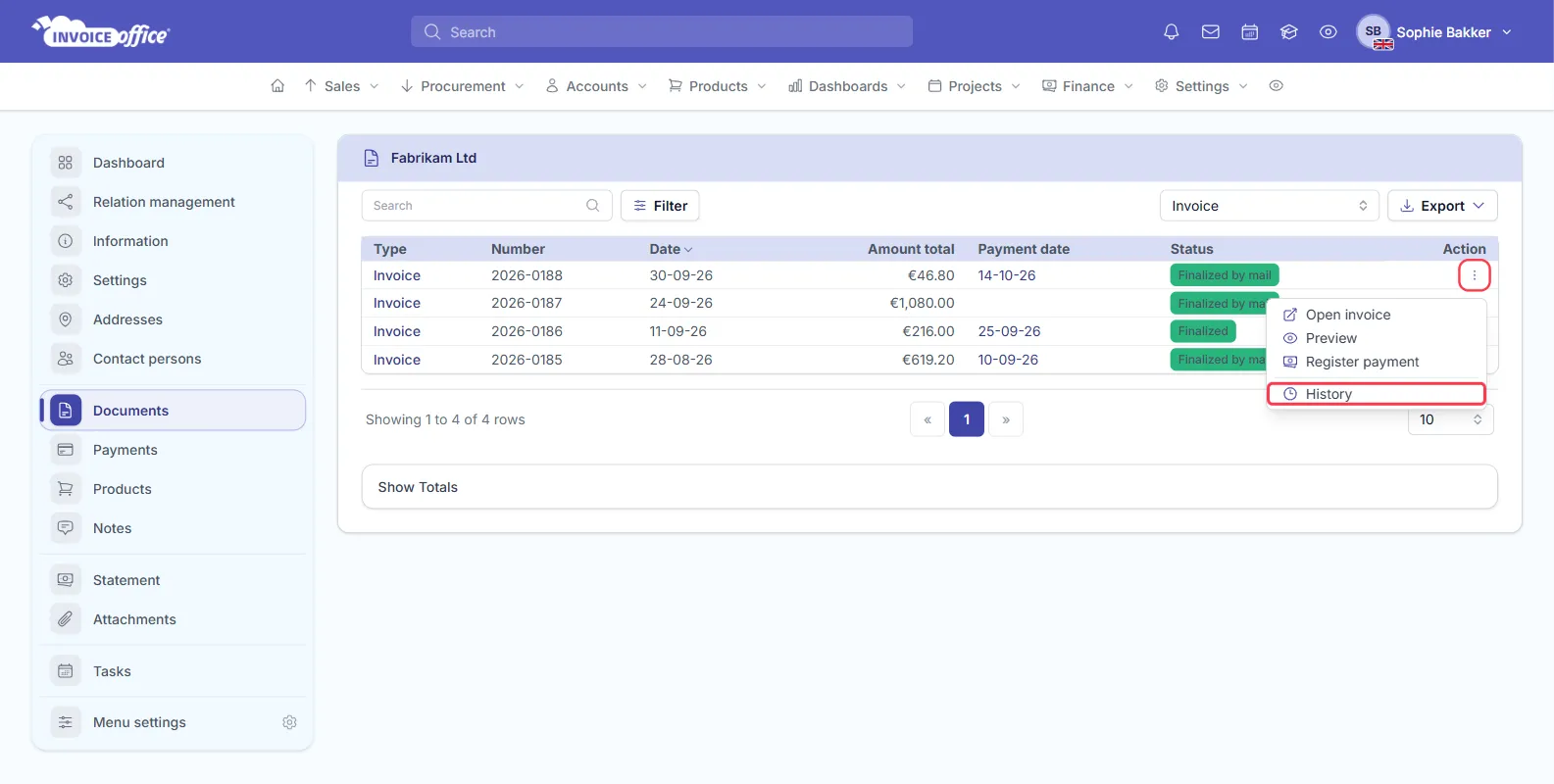Screen dimensions: 1554x784
Task: Open the notifications bell icon
Action: [1171, 32]
